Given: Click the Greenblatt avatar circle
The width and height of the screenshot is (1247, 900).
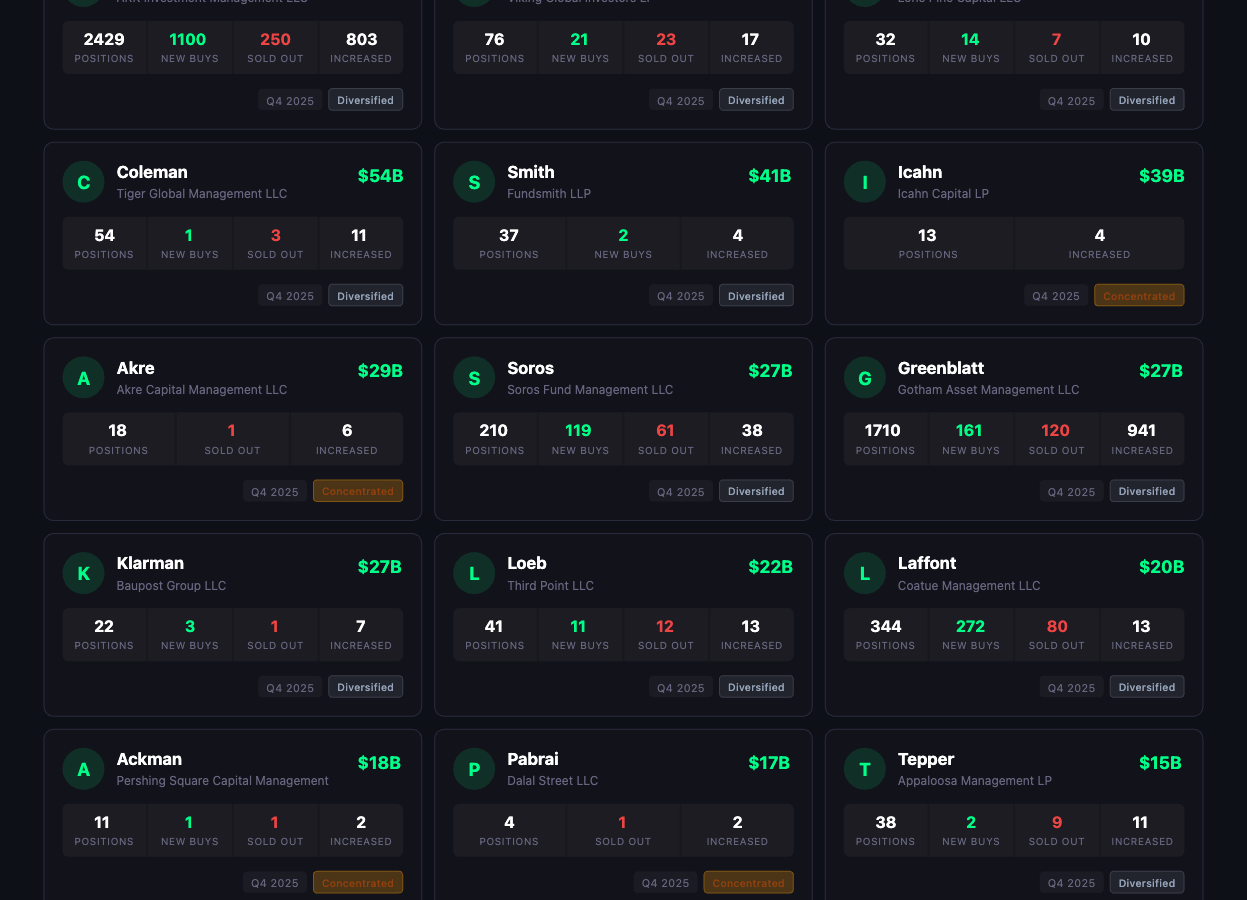Looking at the screenshot, I should click(x=864, y=378).
